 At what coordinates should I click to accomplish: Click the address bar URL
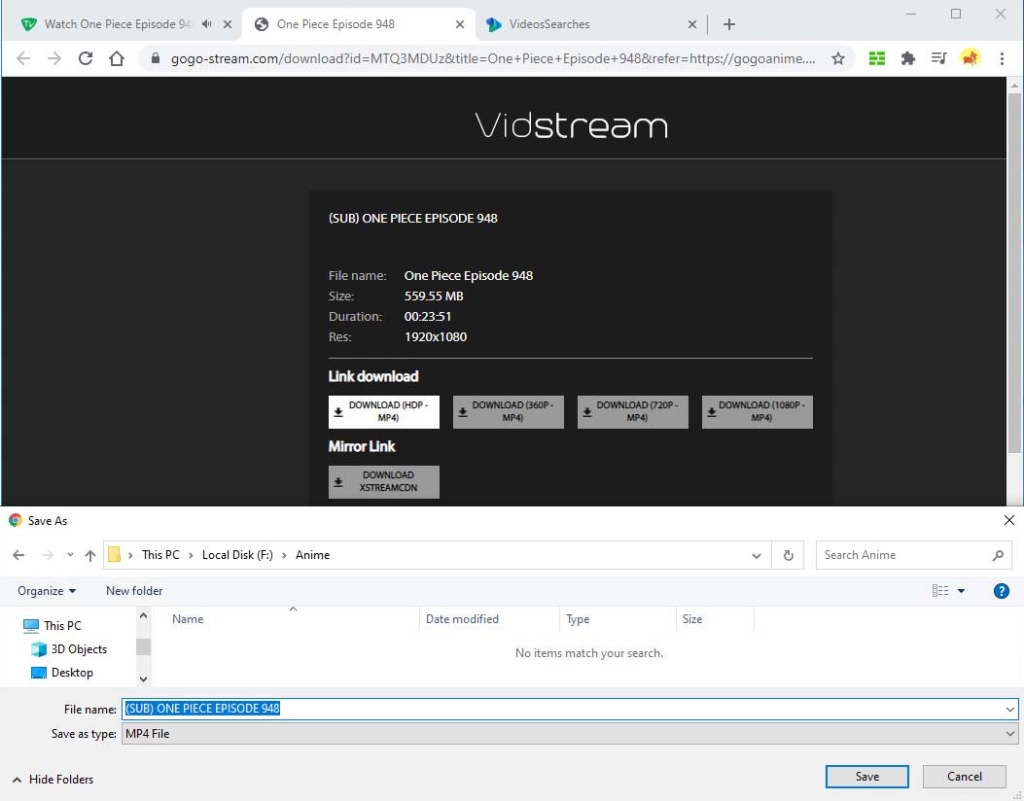click(x=492, y=59)
